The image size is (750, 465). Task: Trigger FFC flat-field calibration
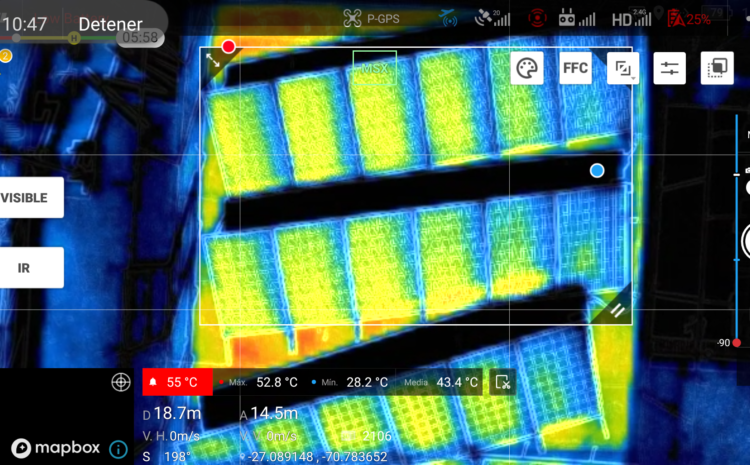click(575, 68)
